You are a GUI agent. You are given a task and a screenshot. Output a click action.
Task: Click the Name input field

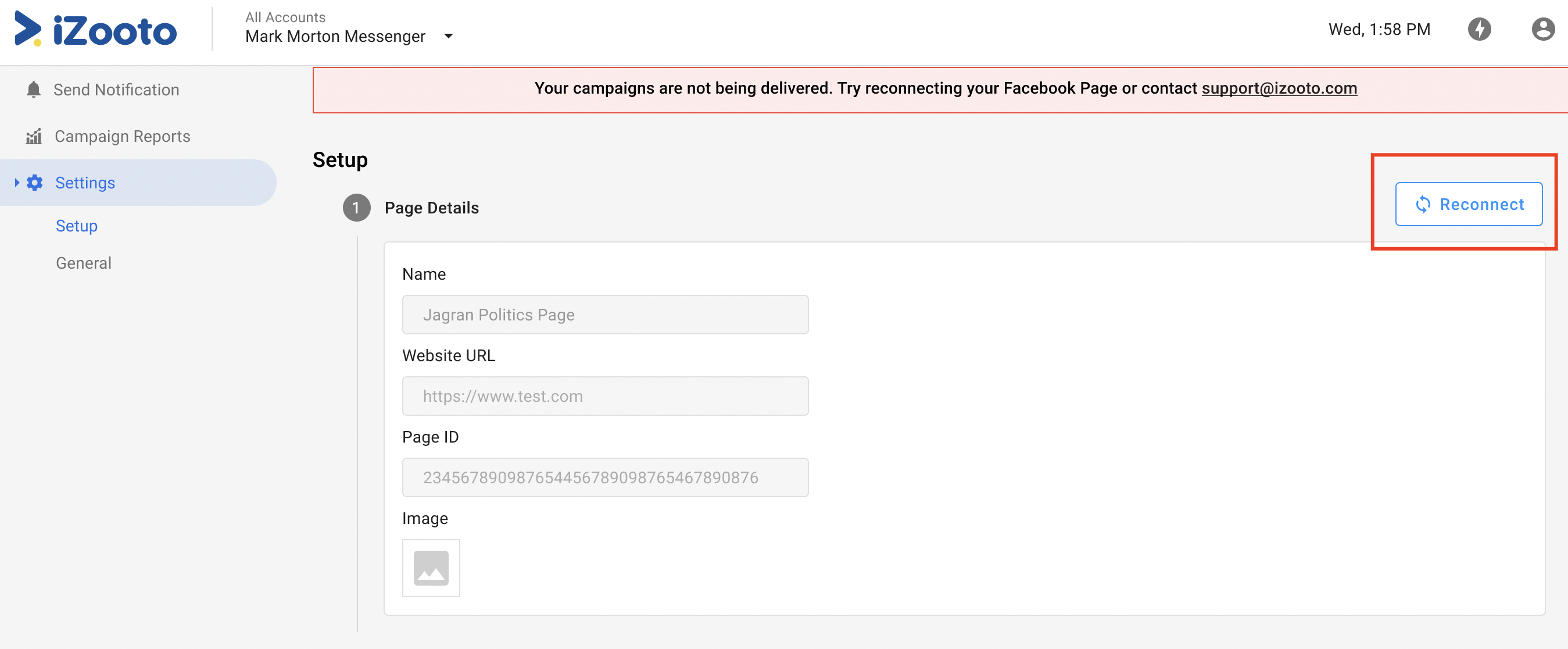click(604, 315)
